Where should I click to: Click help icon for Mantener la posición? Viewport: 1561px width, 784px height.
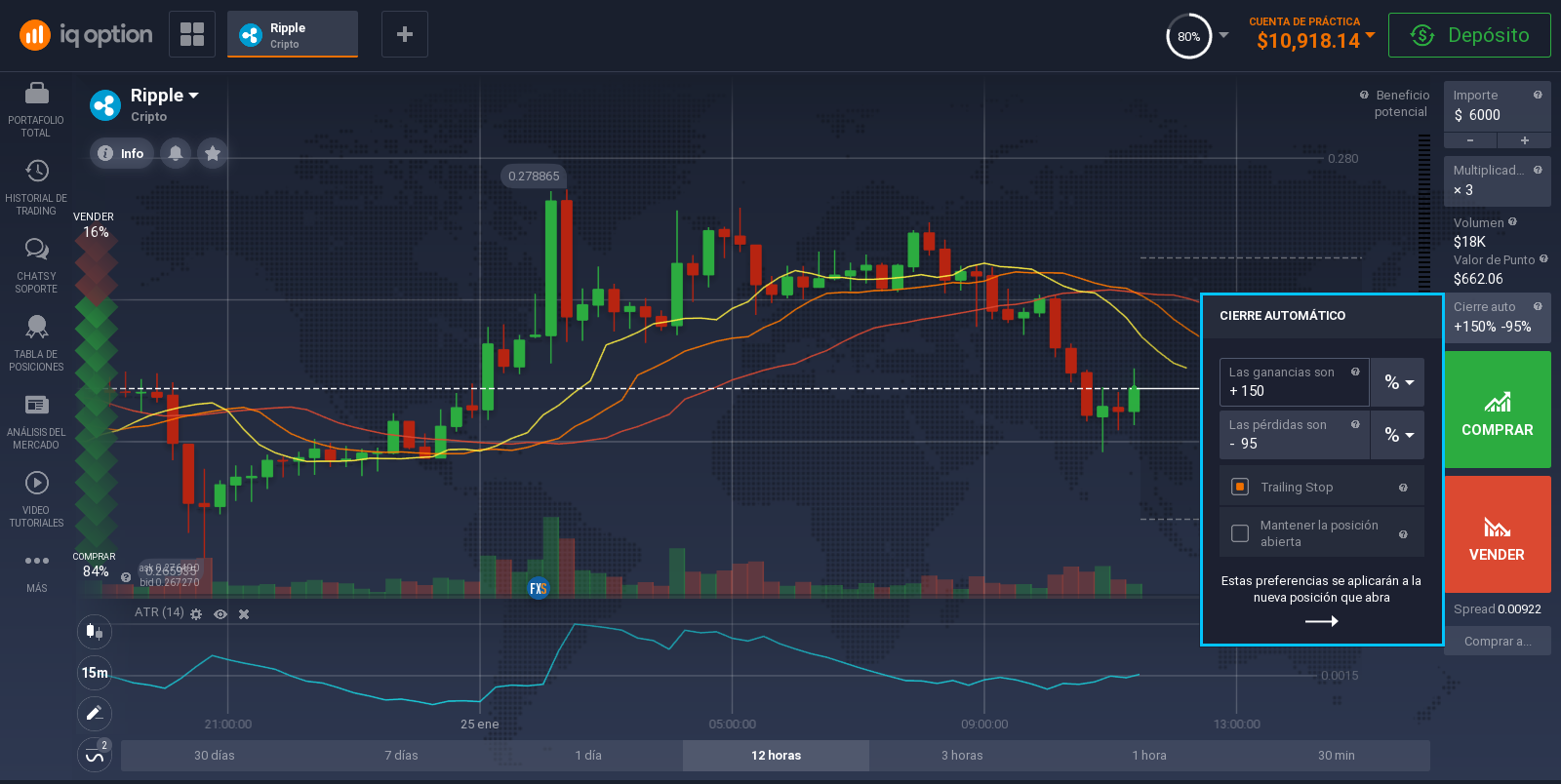click(x=1403, y=534)
